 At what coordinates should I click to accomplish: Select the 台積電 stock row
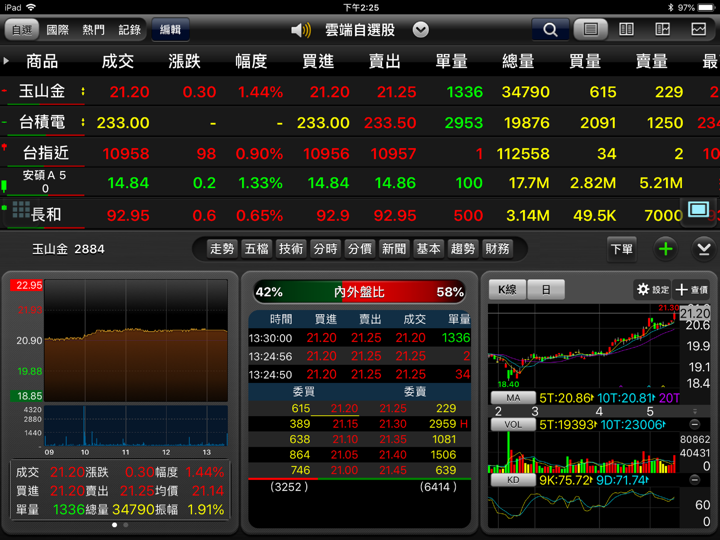(42, 123)
